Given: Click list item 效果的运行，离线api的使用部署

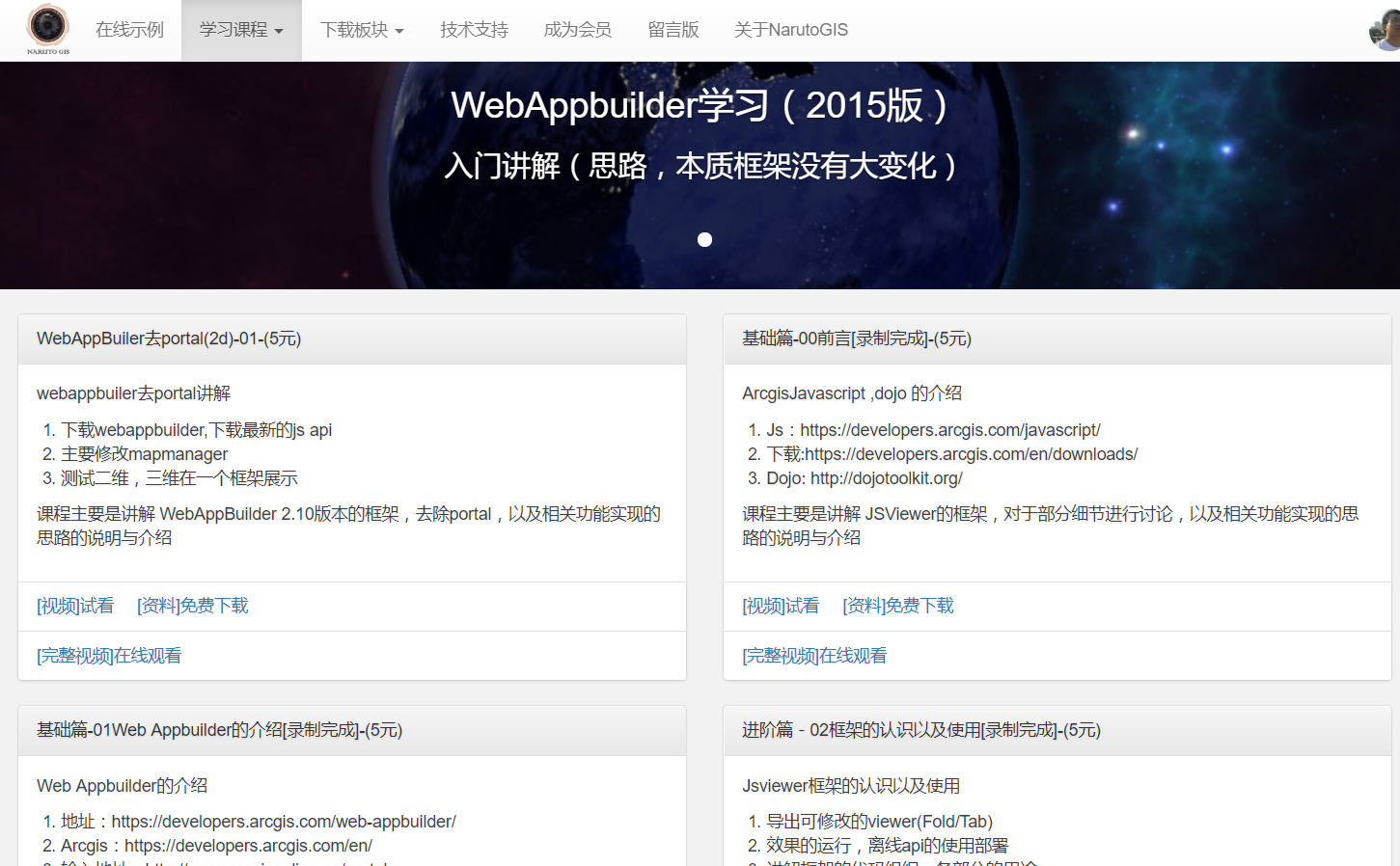Looking at the screenshot, I should 888,846.
